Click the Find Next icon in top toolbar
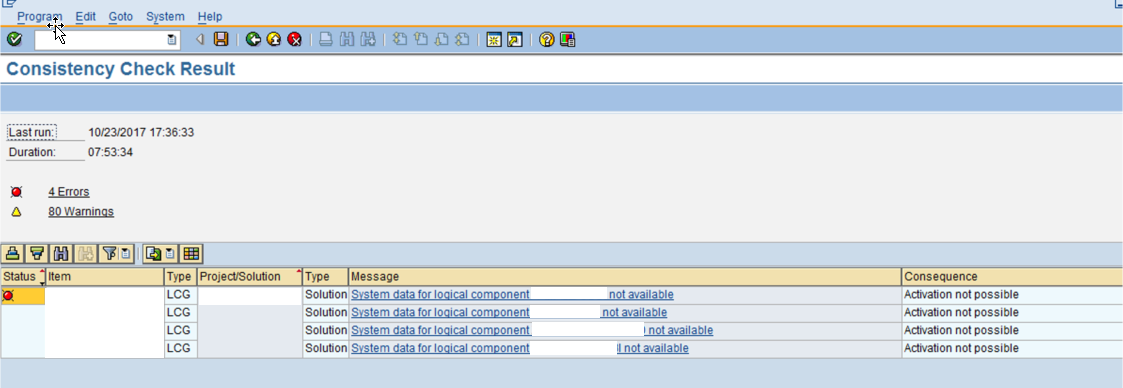 coord(368,40)
